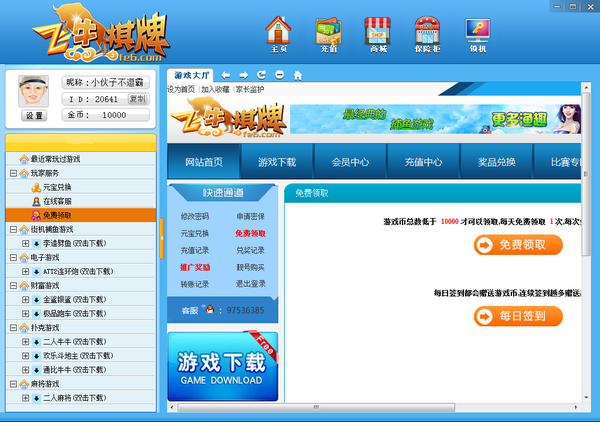Screen dimensions: 600x422
Task: Click the 捕鱼游戏 advertisement banner
Action: [435, 119]
